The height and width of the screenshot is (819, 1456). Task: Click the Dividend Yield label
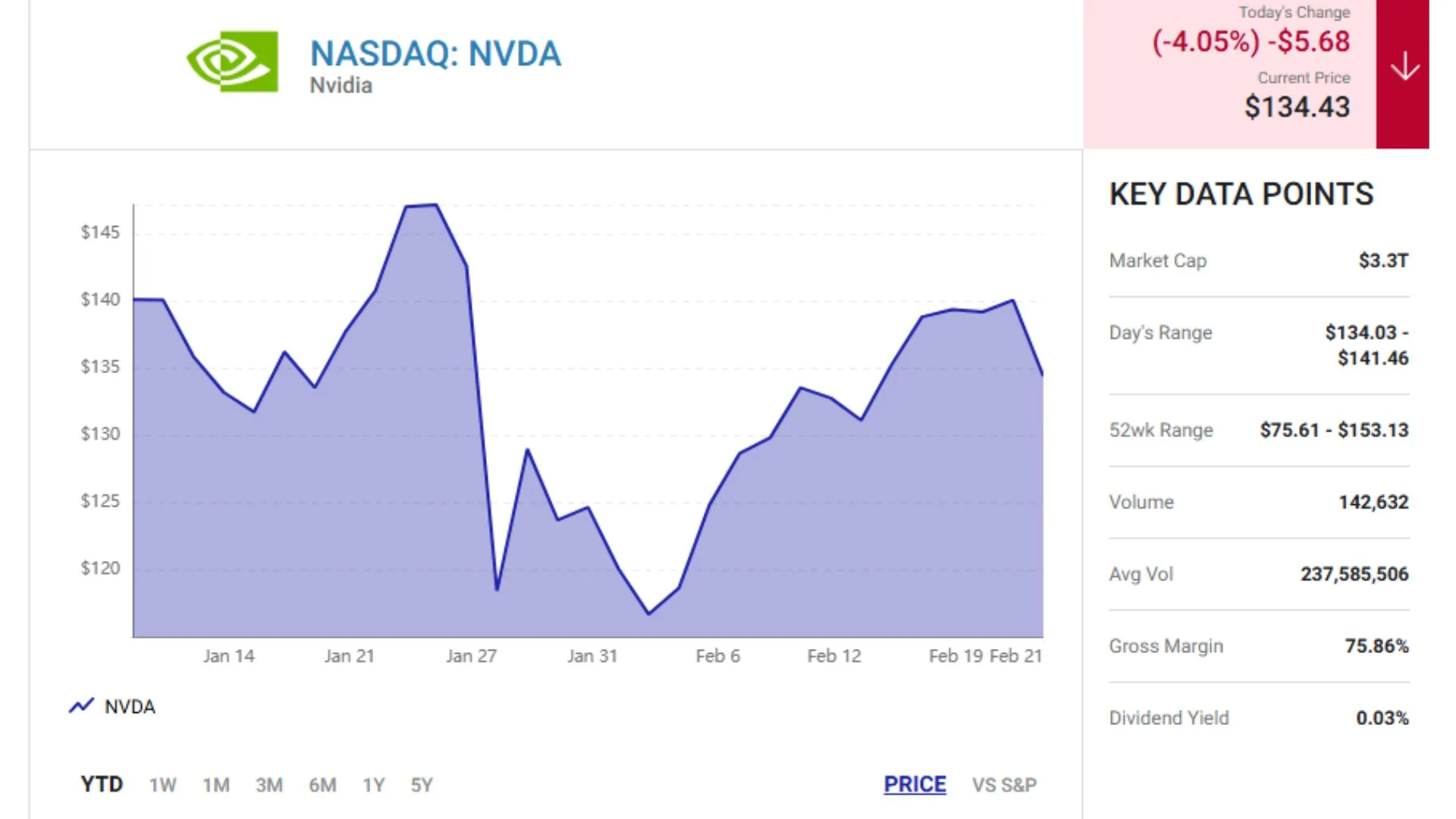click(x=1169, y=718)
